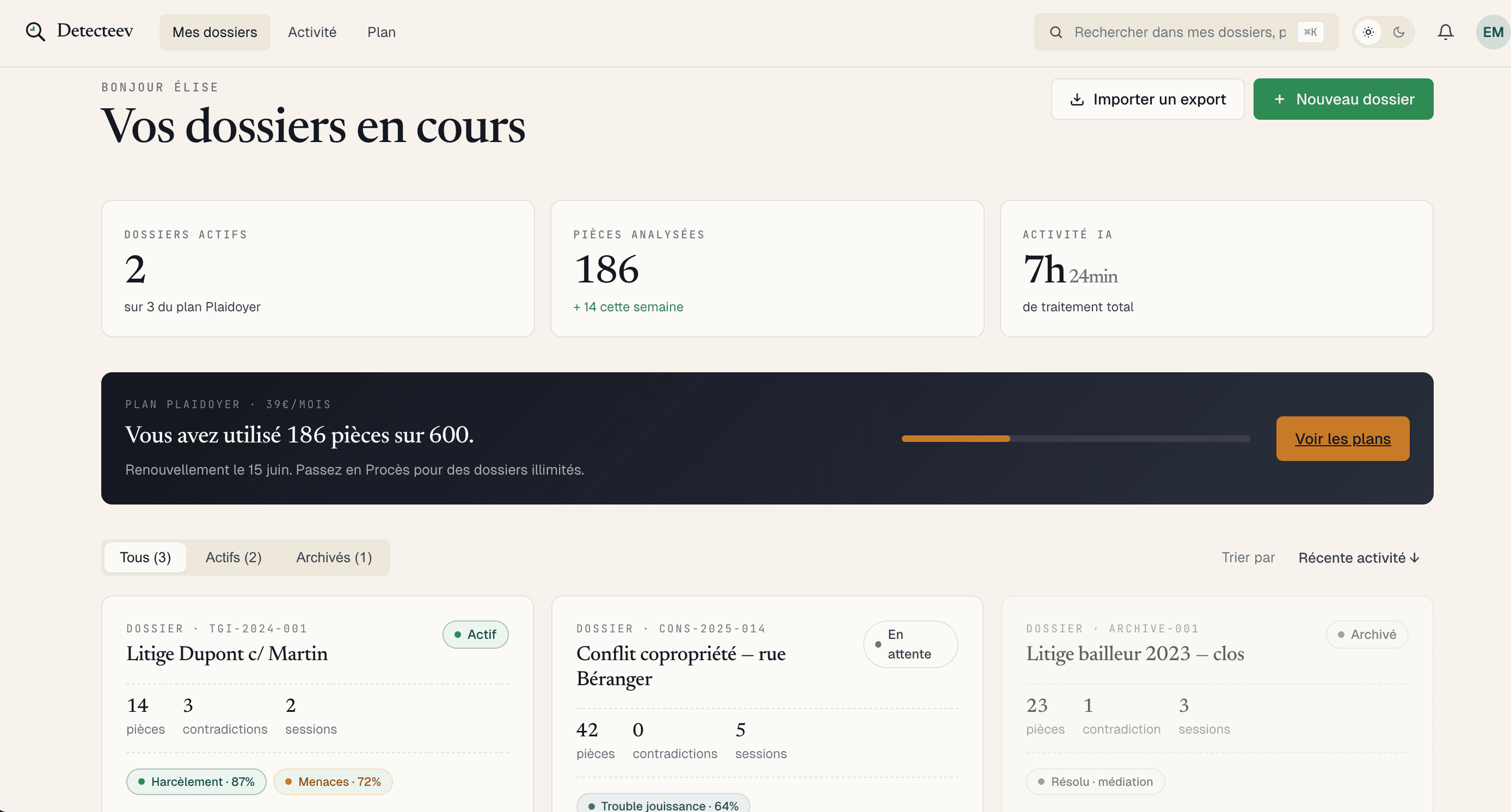
Task: Focus the Rechercher dans mes dossiers field
Action: pyautogui.click(x=1186, y=32)
